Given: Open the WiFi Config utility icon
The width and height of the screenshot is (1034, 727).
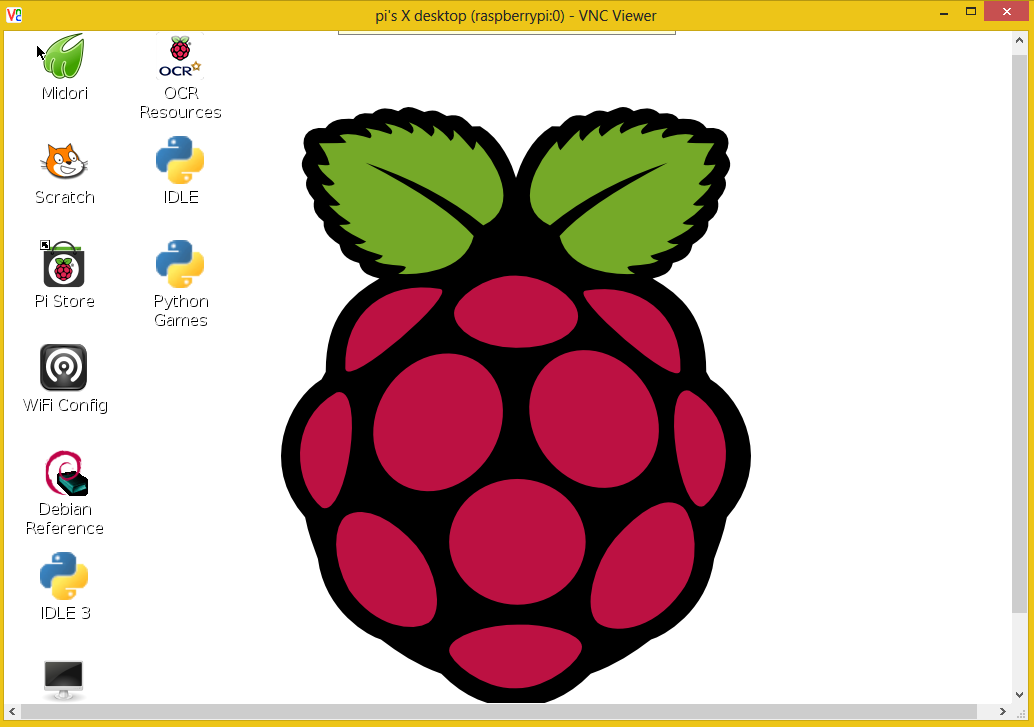Looking at the screenshot, I should click(63, 367).
